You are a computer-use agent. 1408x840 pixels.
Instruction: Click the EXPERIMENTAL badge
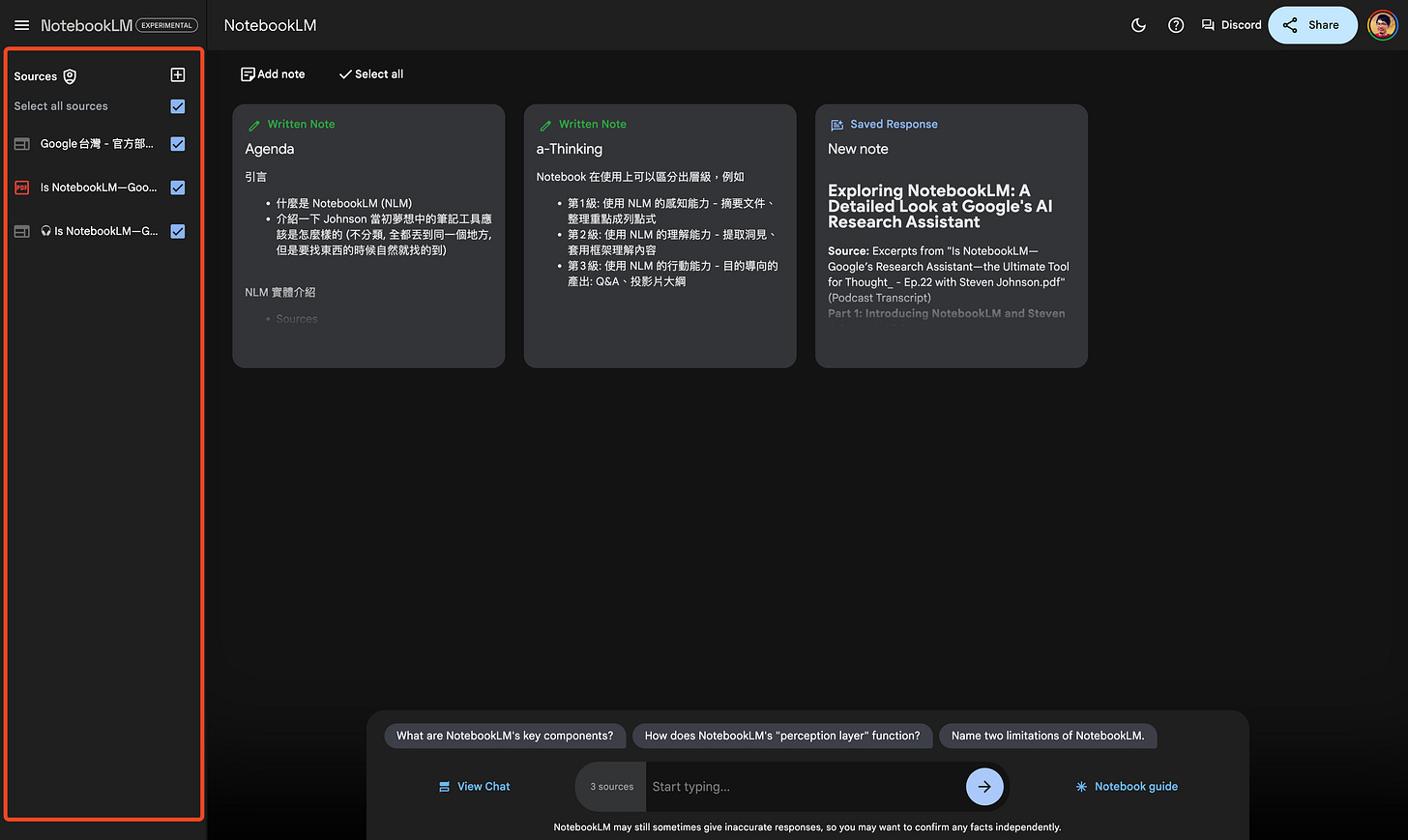tap(166, 25)
